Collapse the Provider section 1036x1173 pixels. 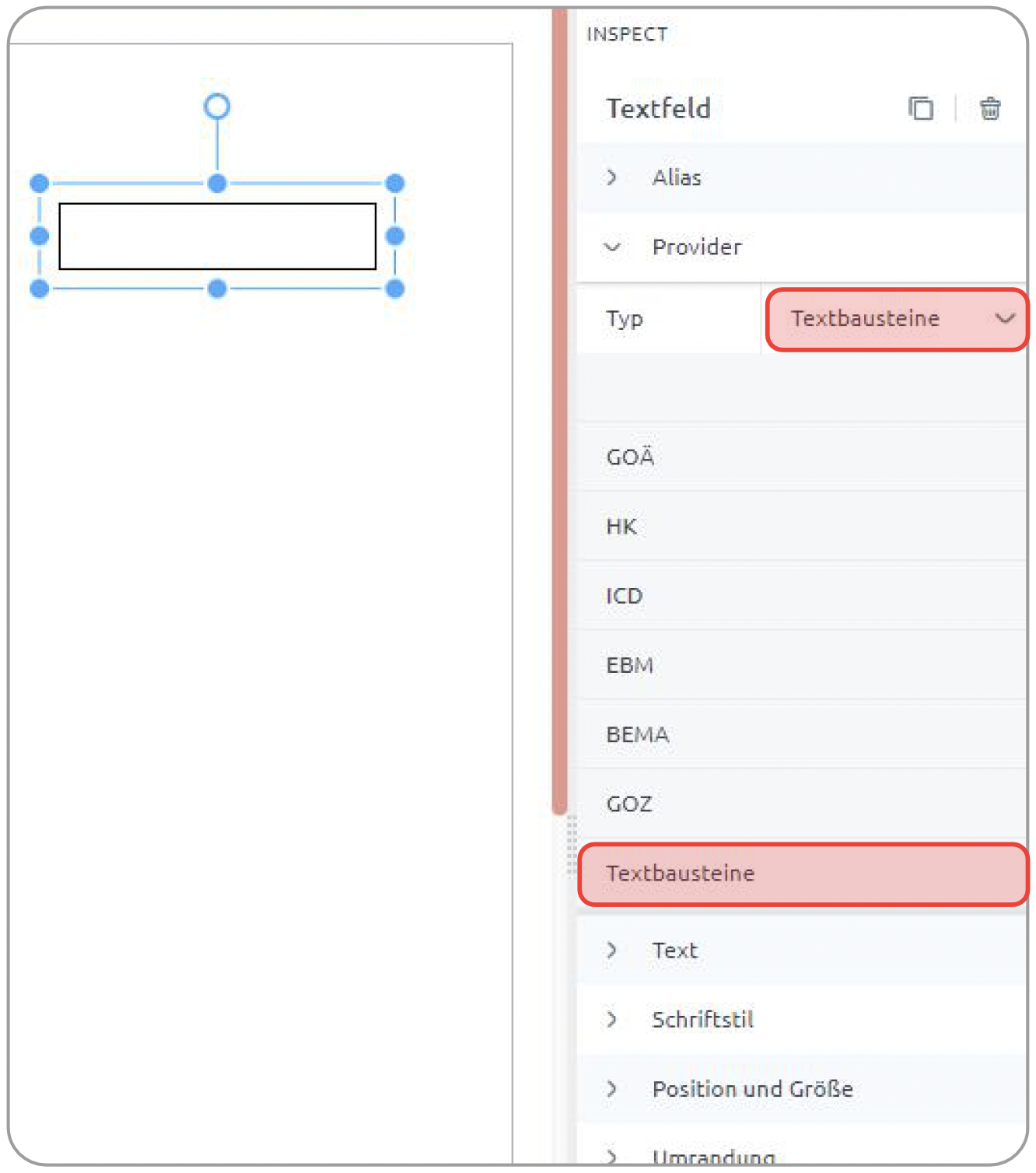(x=802, y=247)
